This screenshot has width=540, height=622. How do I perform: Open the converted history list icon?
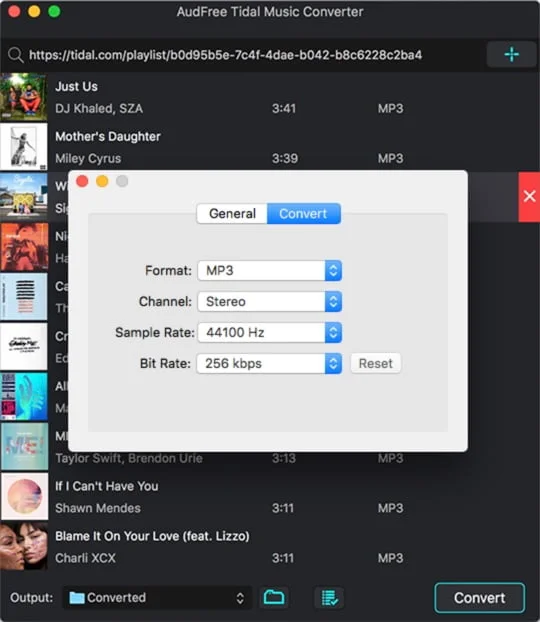pos(329,597)
